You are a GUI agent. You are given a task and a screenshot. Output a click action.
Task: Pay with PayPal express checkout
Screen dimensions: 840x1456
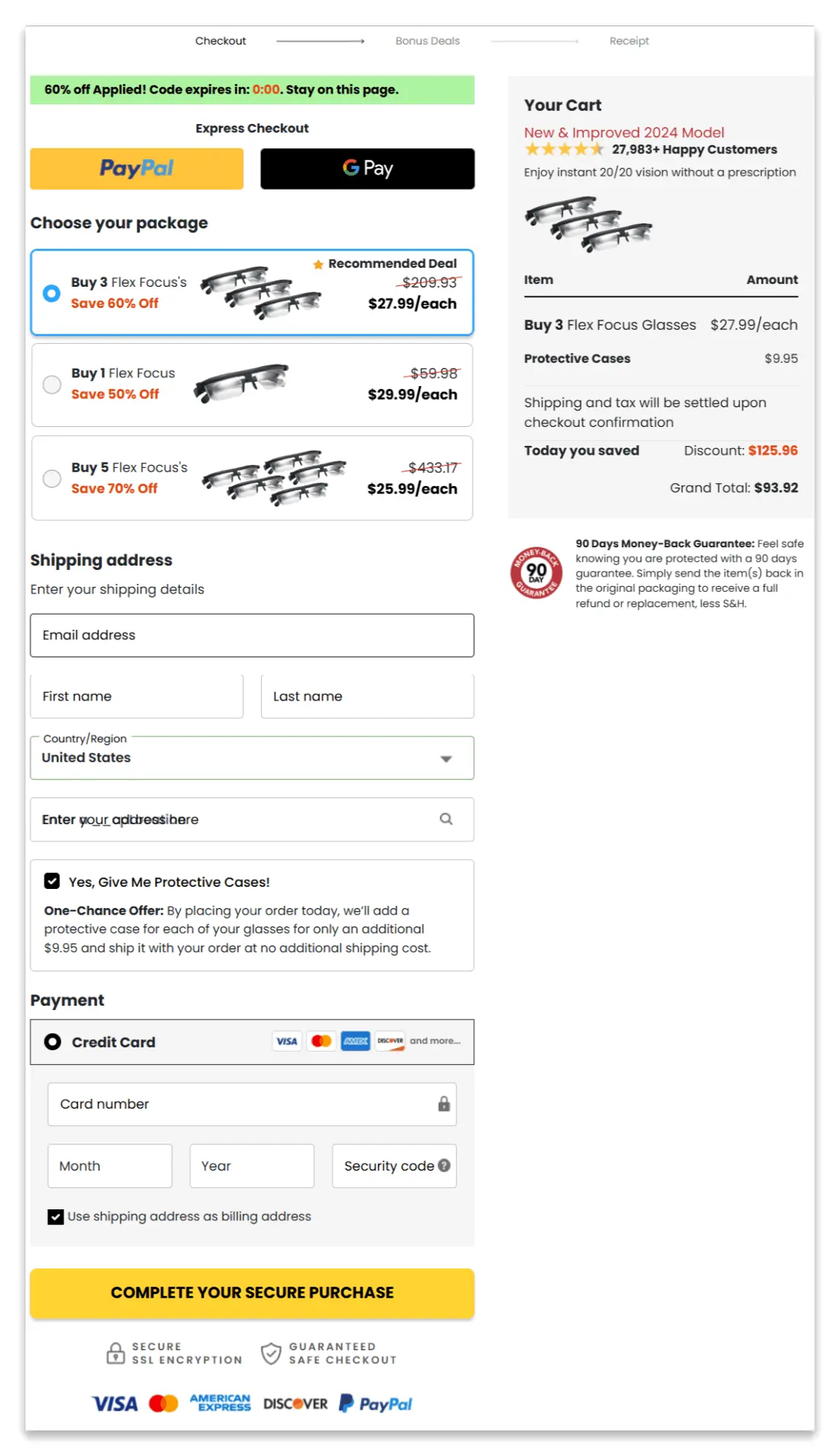tap(136, 169)
